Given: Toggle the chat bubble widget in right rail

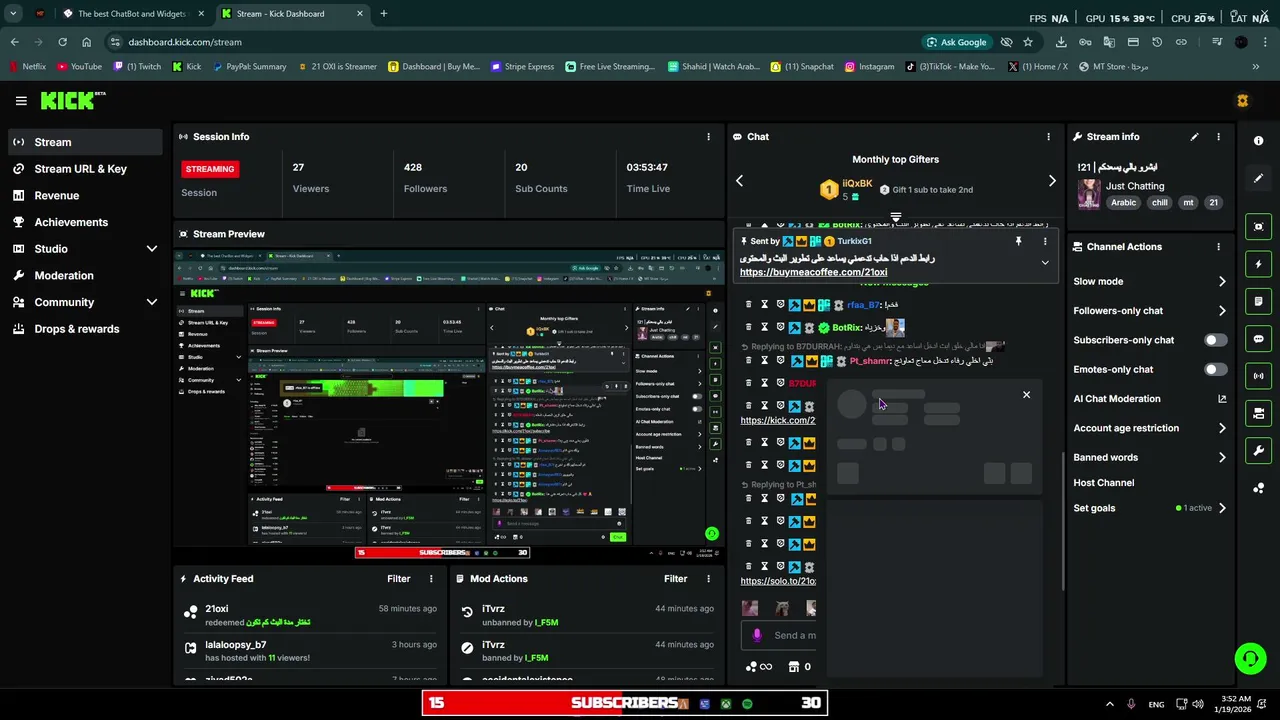Looking at the screenshot, I should click(x=1258, y=339).
